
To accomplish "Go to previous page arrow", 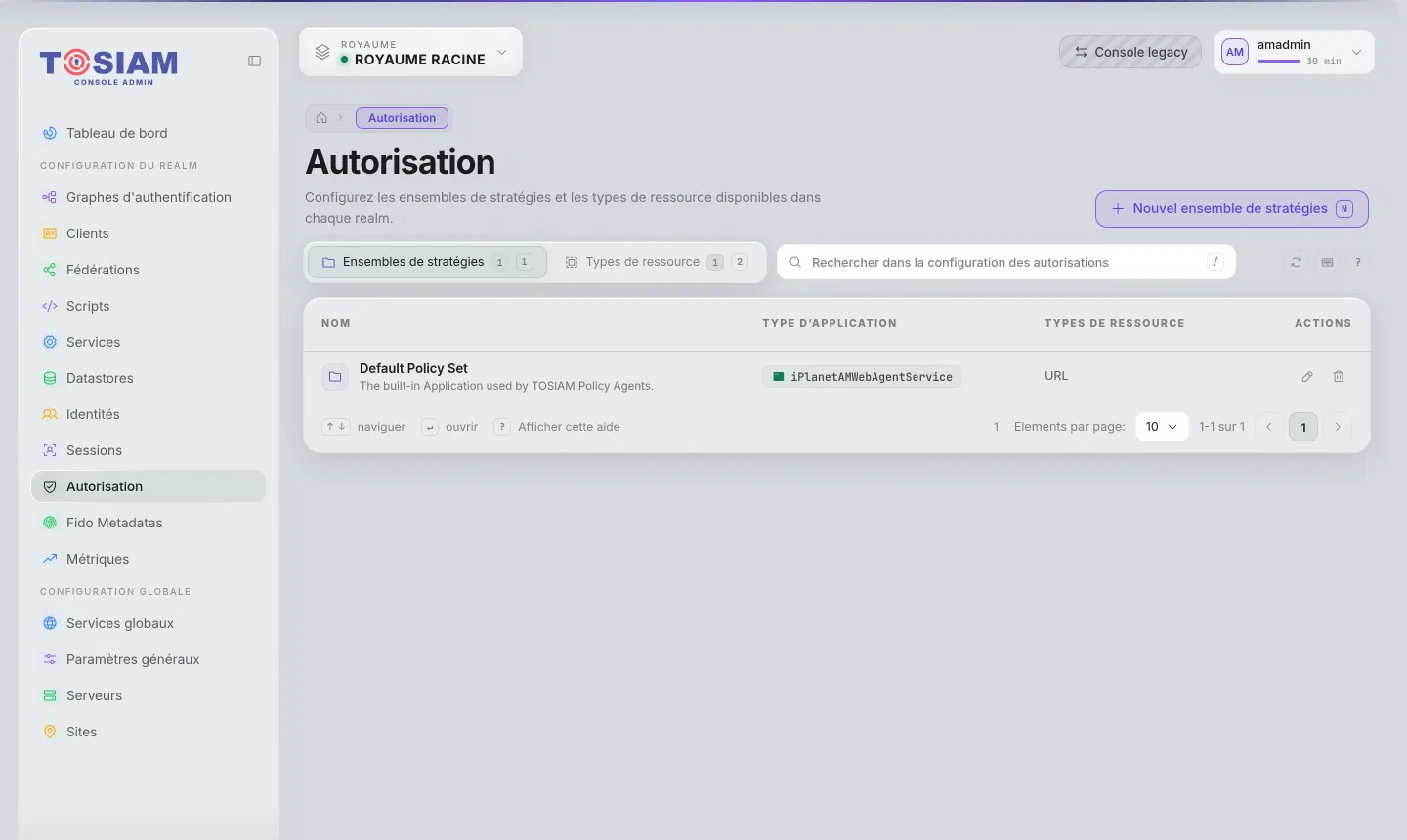I will click(1268, 427).
